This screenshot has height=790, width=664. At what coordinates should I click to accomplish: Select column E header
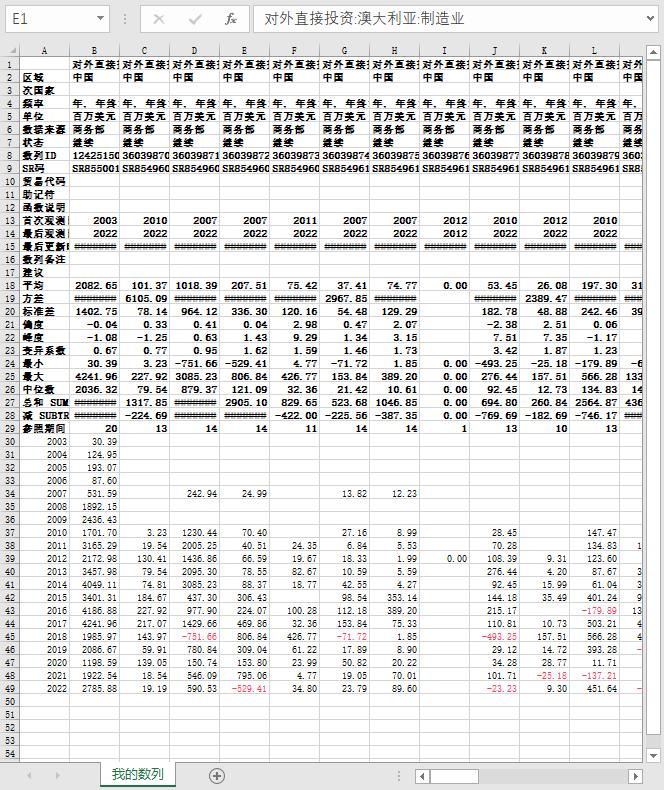(x=244, y=50)
